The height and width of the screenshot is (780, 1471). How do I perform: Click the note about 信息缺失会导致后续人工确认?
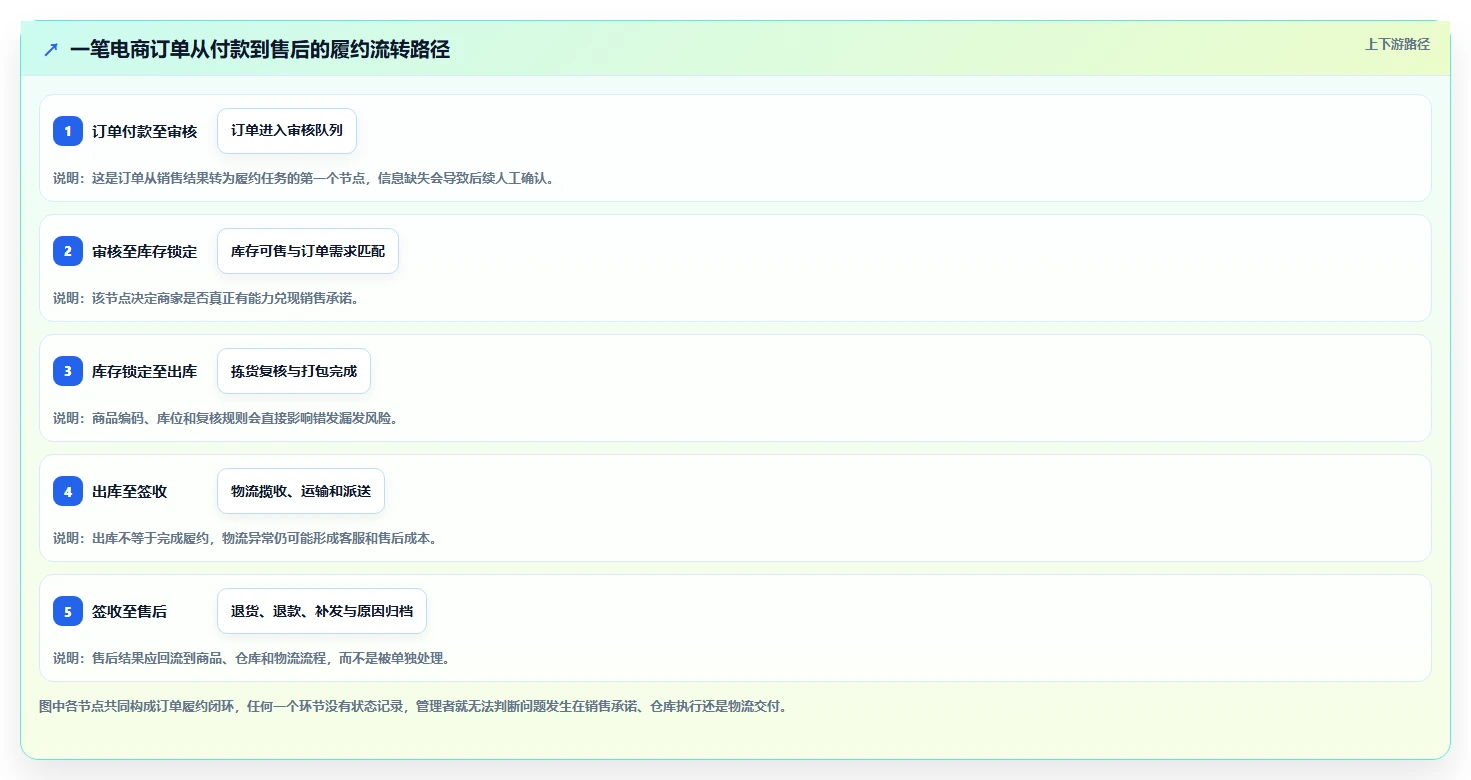(304, 178)
